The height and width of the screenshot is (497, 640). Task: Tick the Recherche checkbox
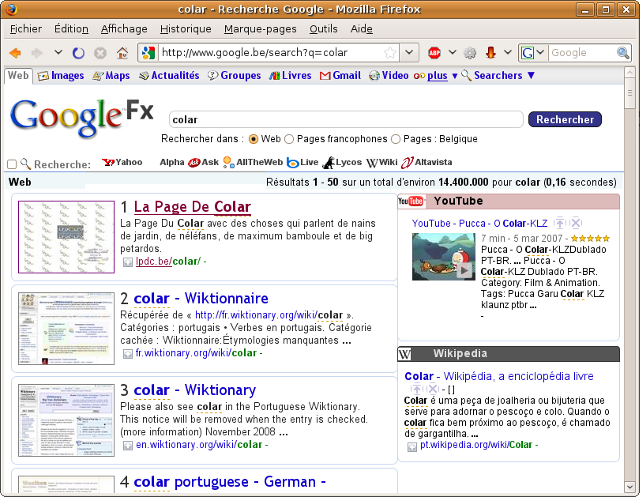[x=12, y=164]
